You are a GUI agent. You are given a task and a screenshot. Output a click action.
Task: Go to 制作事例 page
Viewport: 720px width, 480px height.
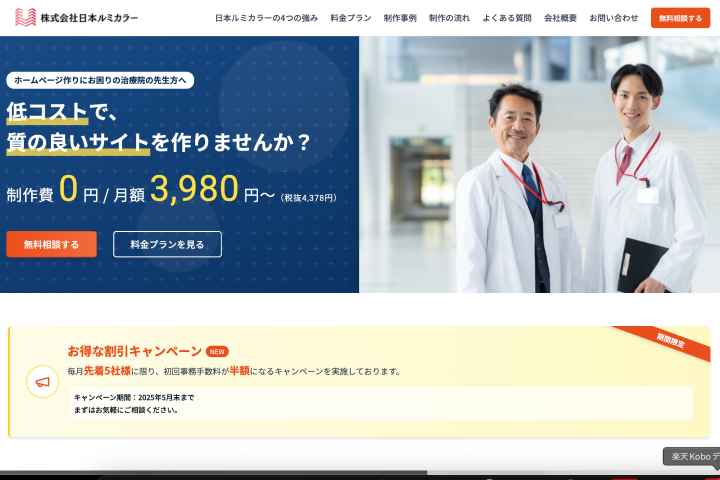pos(400,18)
